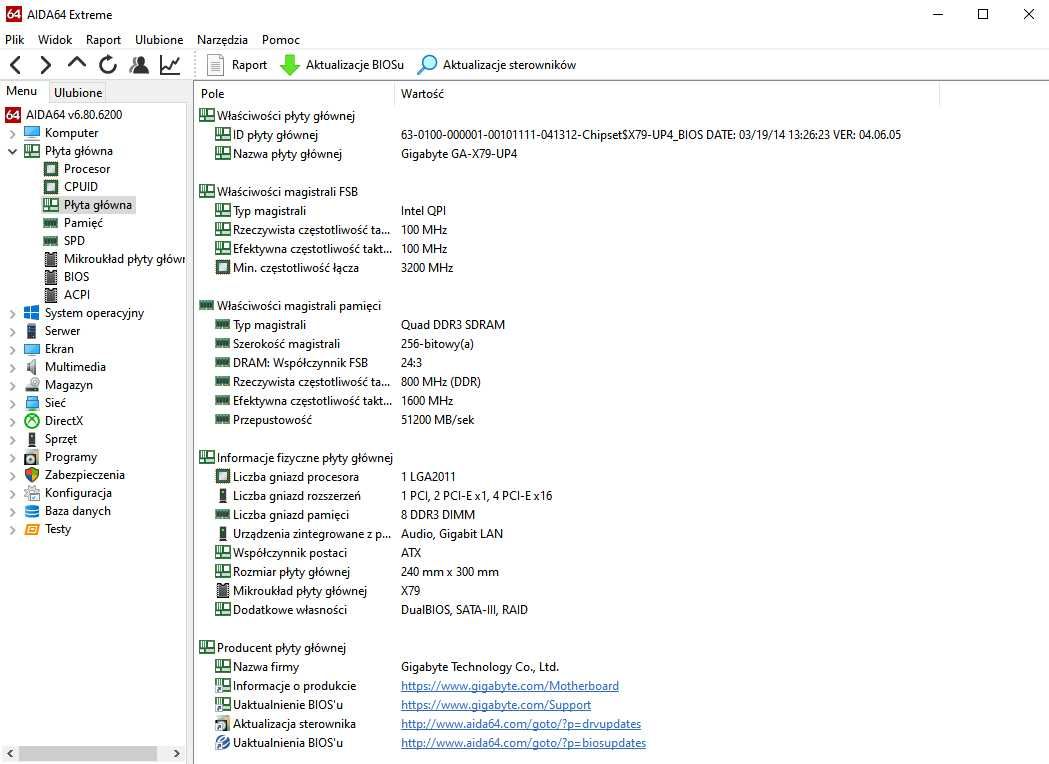Click the Konfiguracja tree icon

point(31,493)
